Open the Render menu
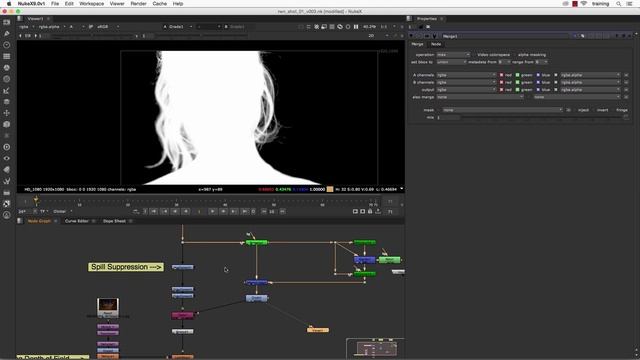The width and height of the screenshot is (640, 360). click(x=138, y=4)
